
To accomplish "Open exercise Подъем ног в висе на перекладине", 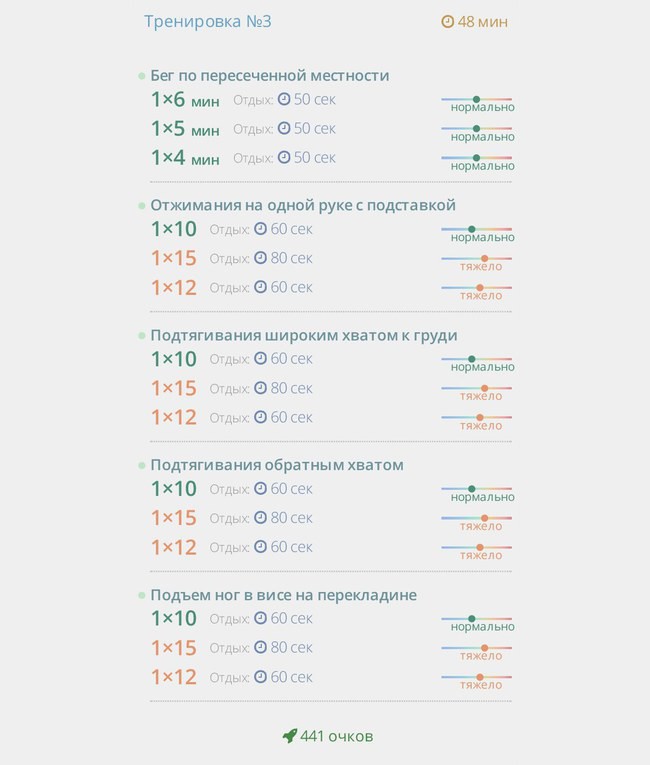I will click(x=283, y=595).
